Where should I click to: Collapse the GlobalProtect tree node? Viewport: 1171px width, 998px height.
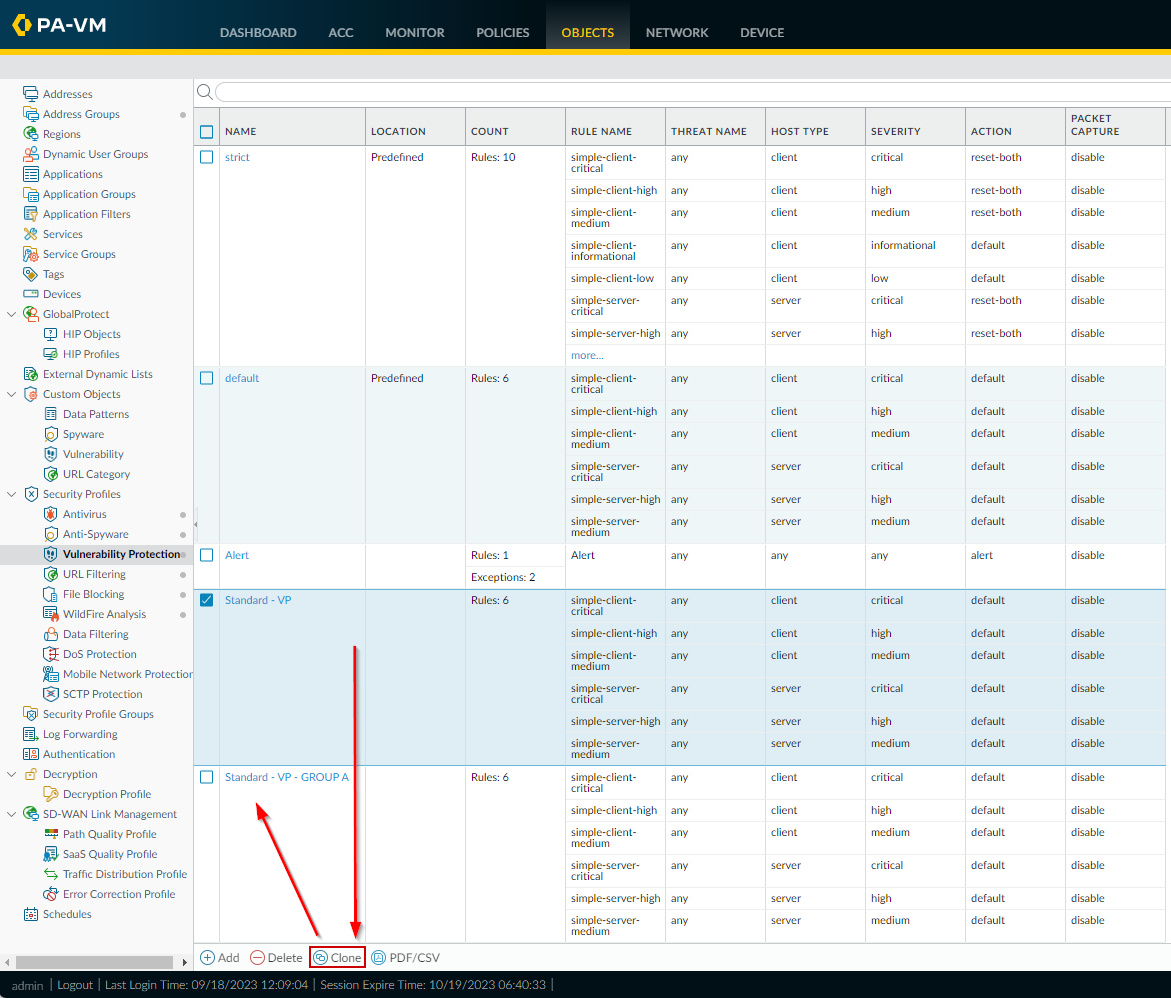[x=12, y=314]
